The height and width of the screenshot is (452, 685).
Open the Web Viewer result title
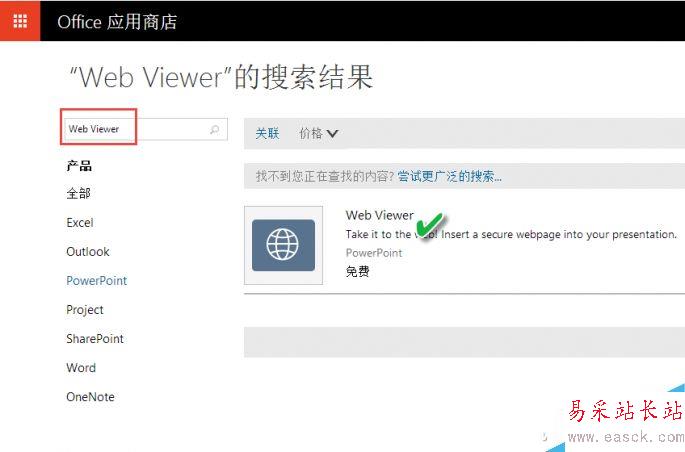coord(379,215)
